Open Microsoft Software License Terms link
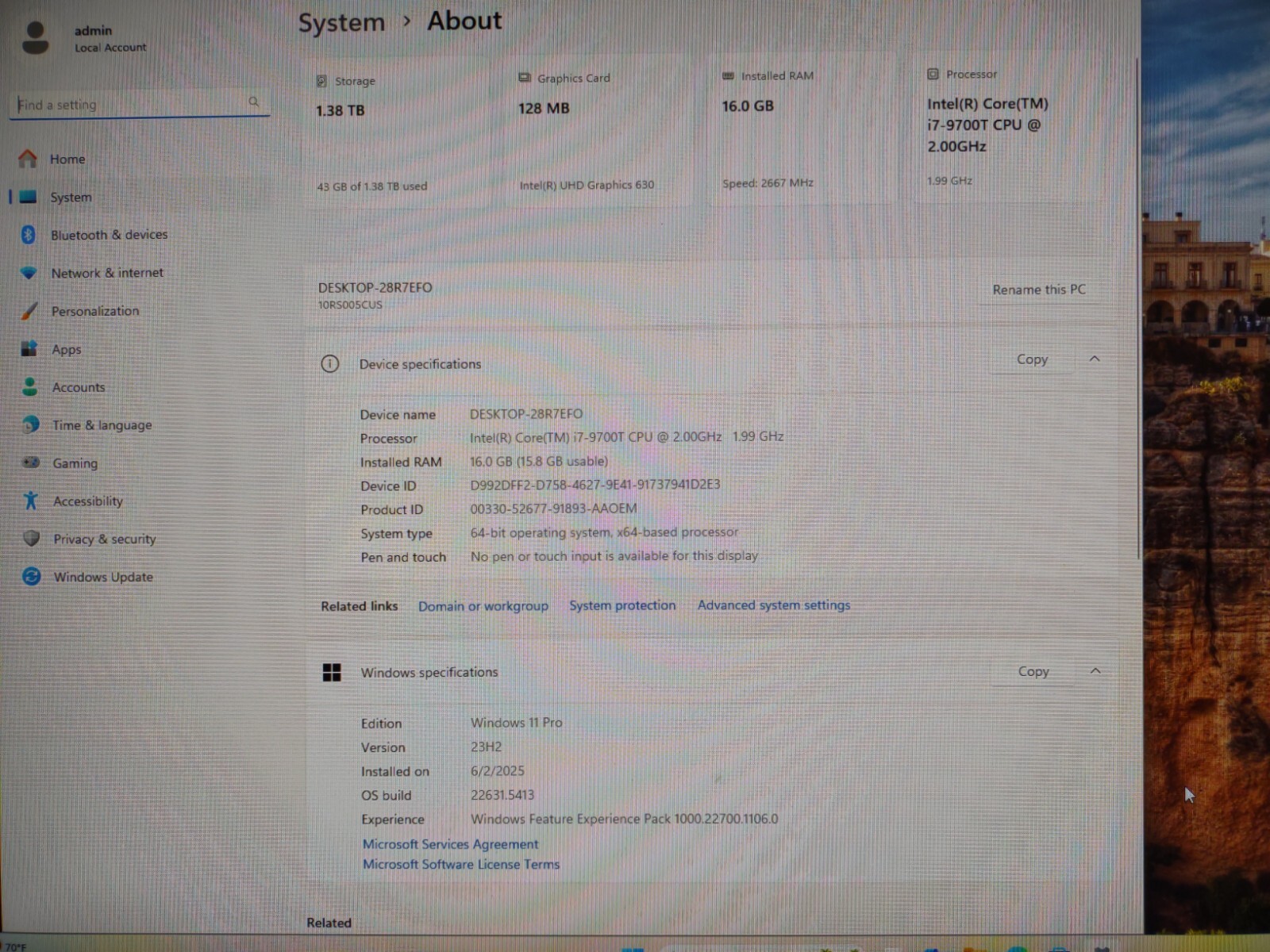The image size is (1270, 952). point(461,864)
